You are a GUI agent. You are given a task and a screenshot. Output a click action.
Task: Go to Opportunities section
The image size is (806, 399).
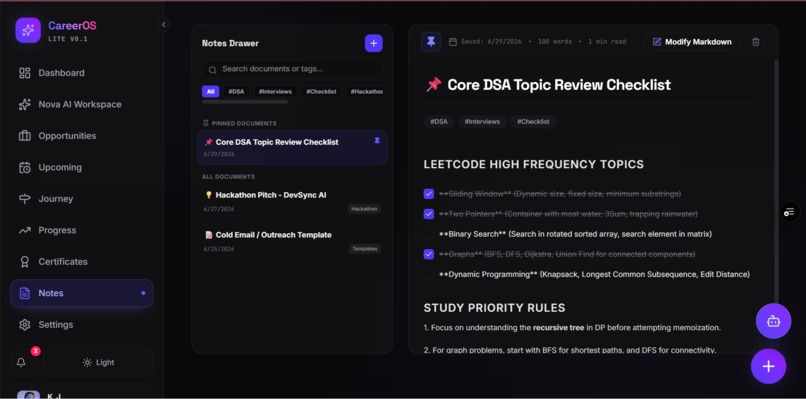point(82,136)
